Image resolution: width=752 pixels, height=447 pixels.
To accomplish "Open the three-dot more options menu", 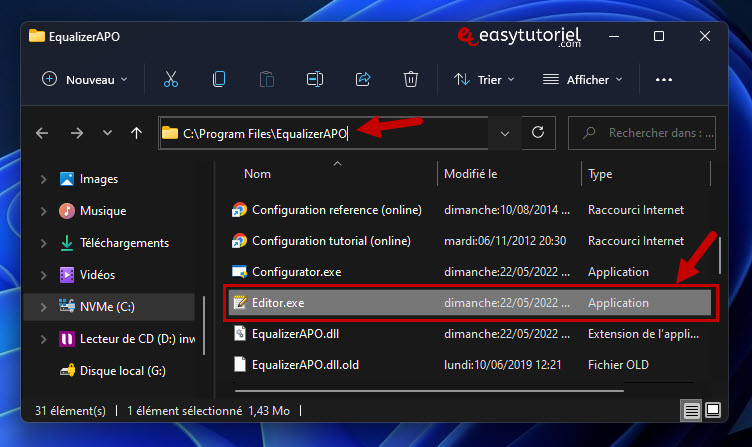I will pos(664,80).
